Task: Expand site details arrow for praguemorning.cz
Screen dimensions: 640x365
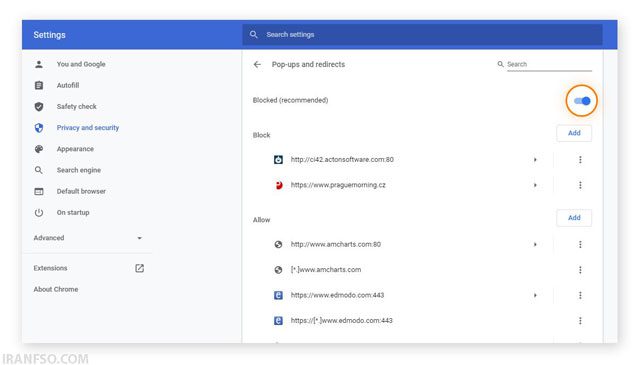Action: (535, 185)
